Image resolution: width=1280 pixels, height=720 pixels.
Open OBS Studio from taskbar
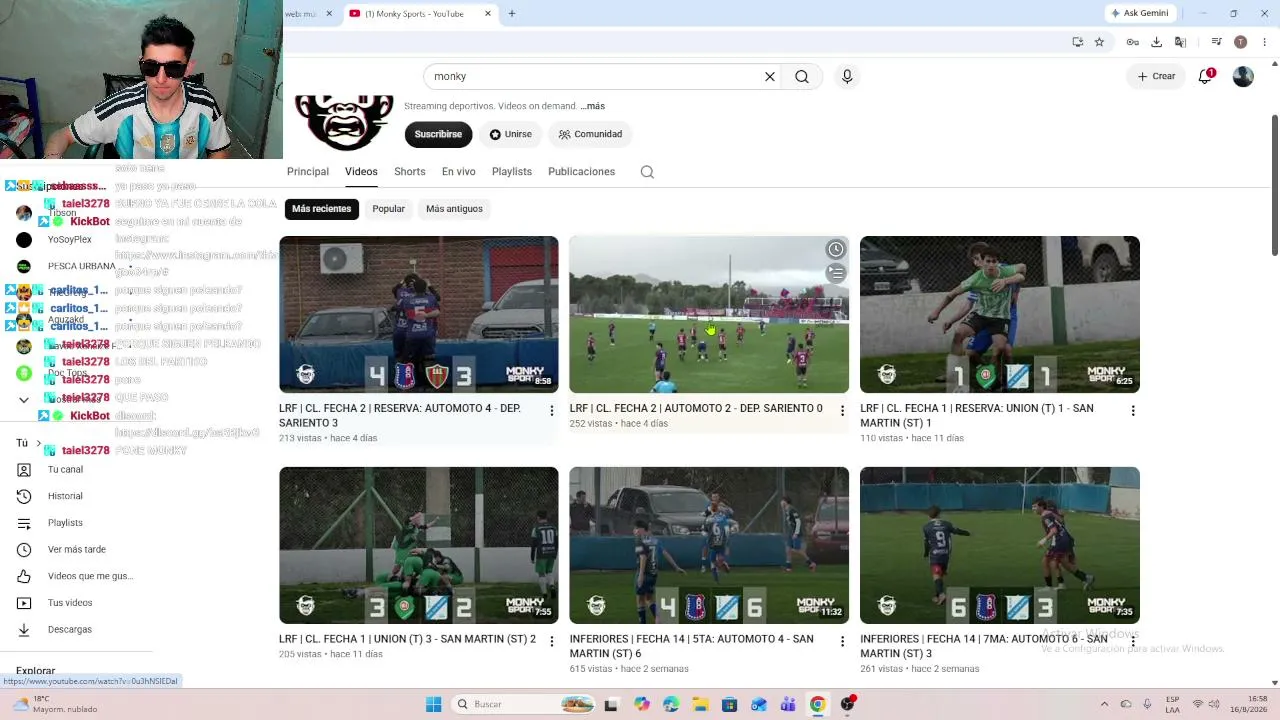coord(848,704)
